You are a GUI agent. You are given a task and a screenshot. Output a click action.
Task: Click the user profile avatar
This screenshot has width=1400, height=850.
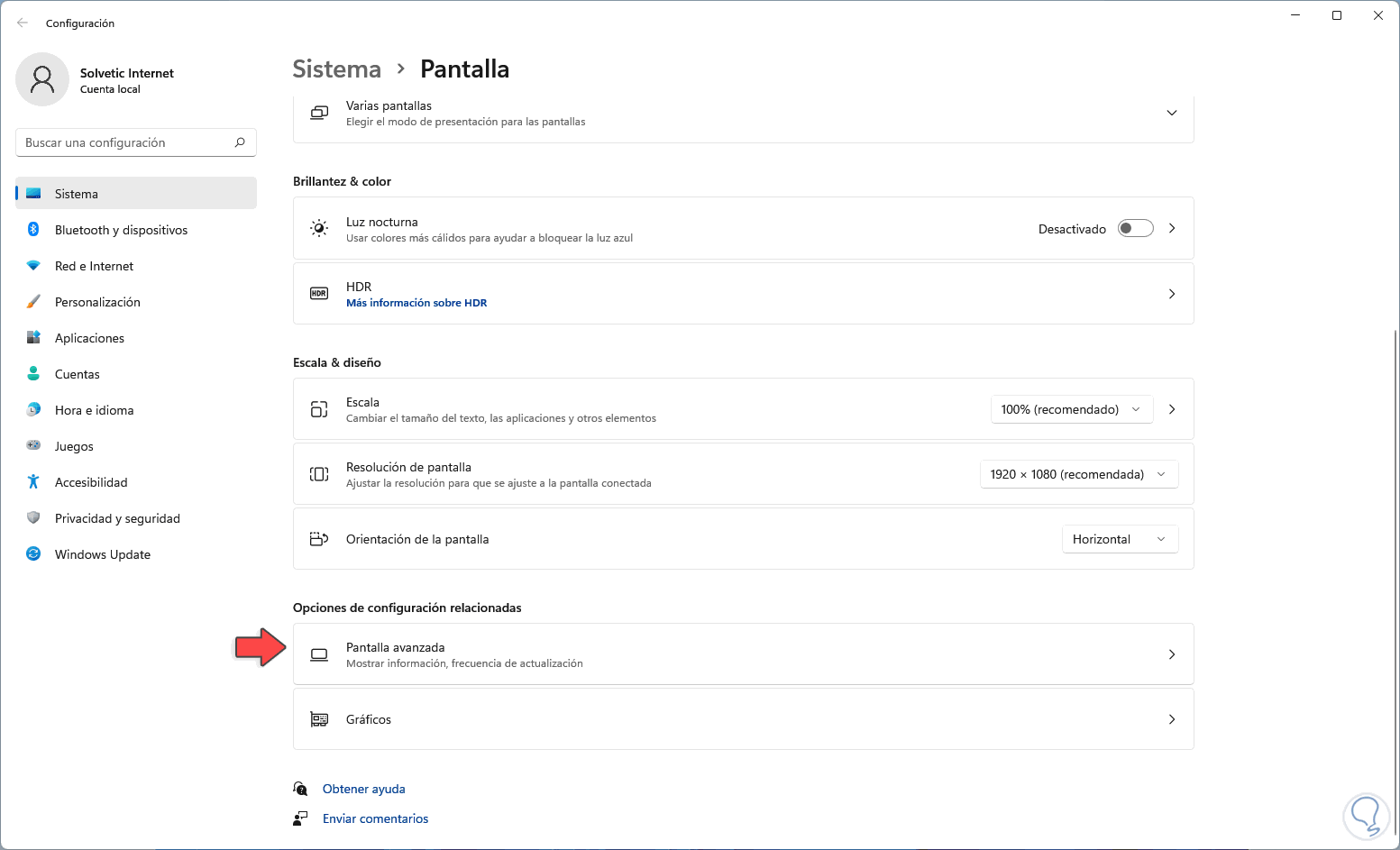pos(42,79)
